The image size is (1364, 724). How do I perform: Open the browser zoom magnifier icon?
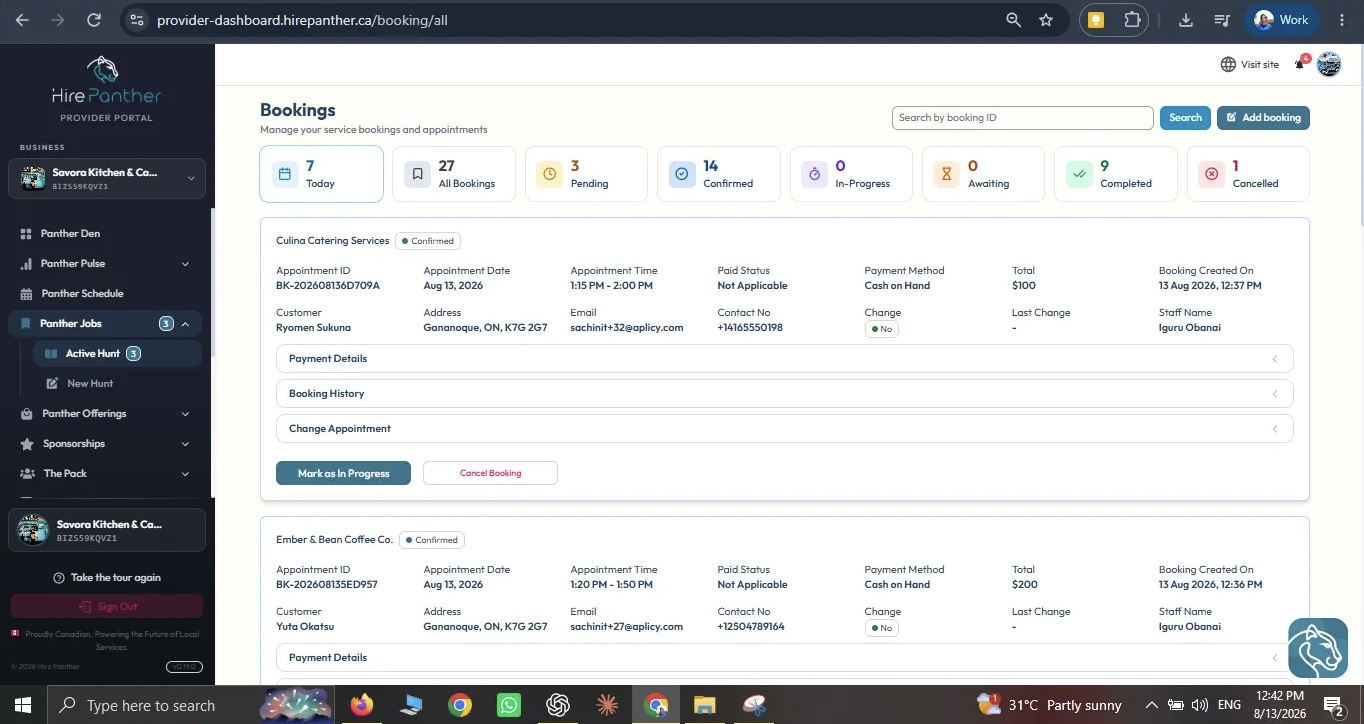(x=1014, y=20)
